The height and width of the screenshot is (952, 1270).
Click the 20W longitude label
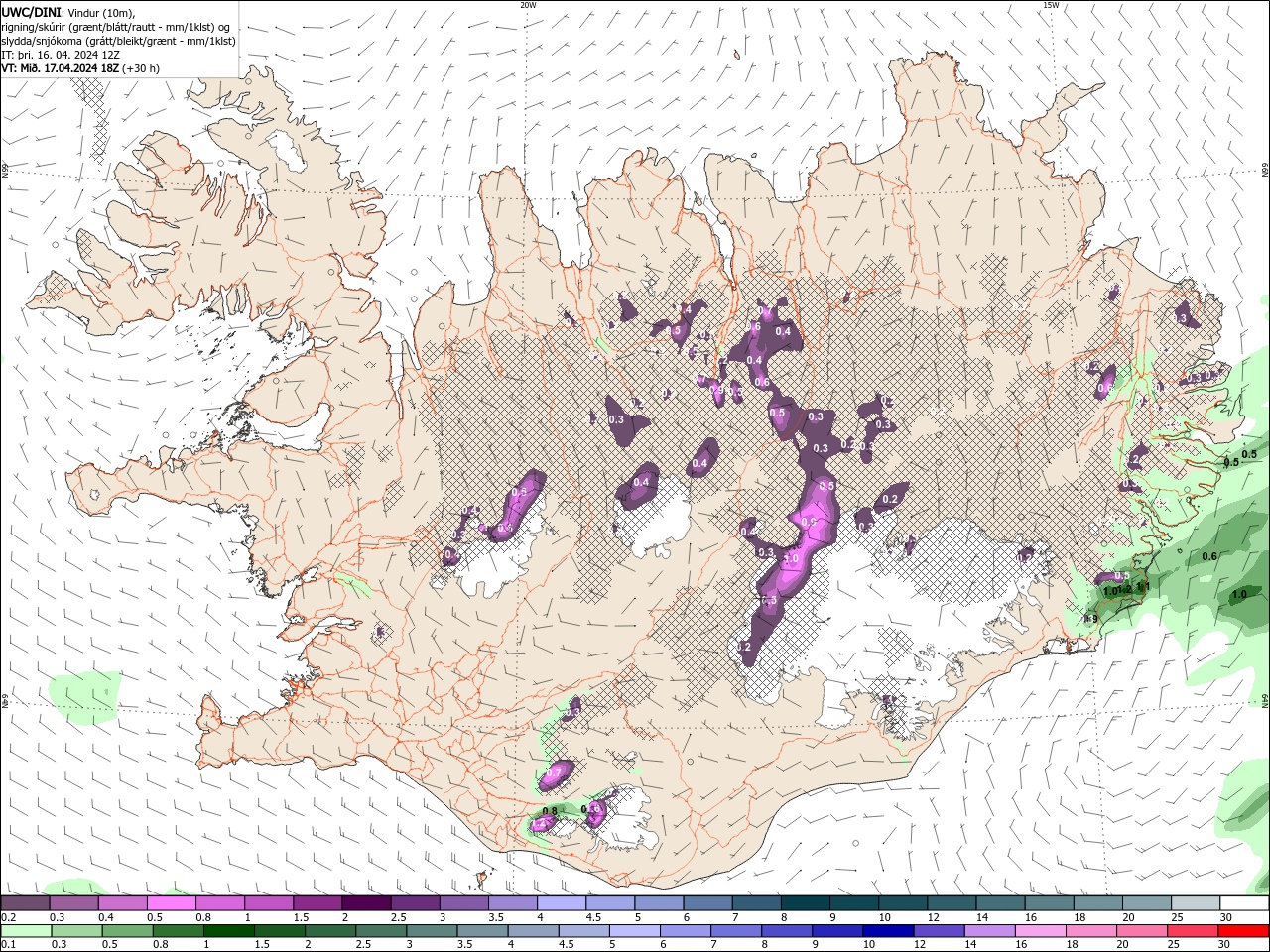coord(528,5)
